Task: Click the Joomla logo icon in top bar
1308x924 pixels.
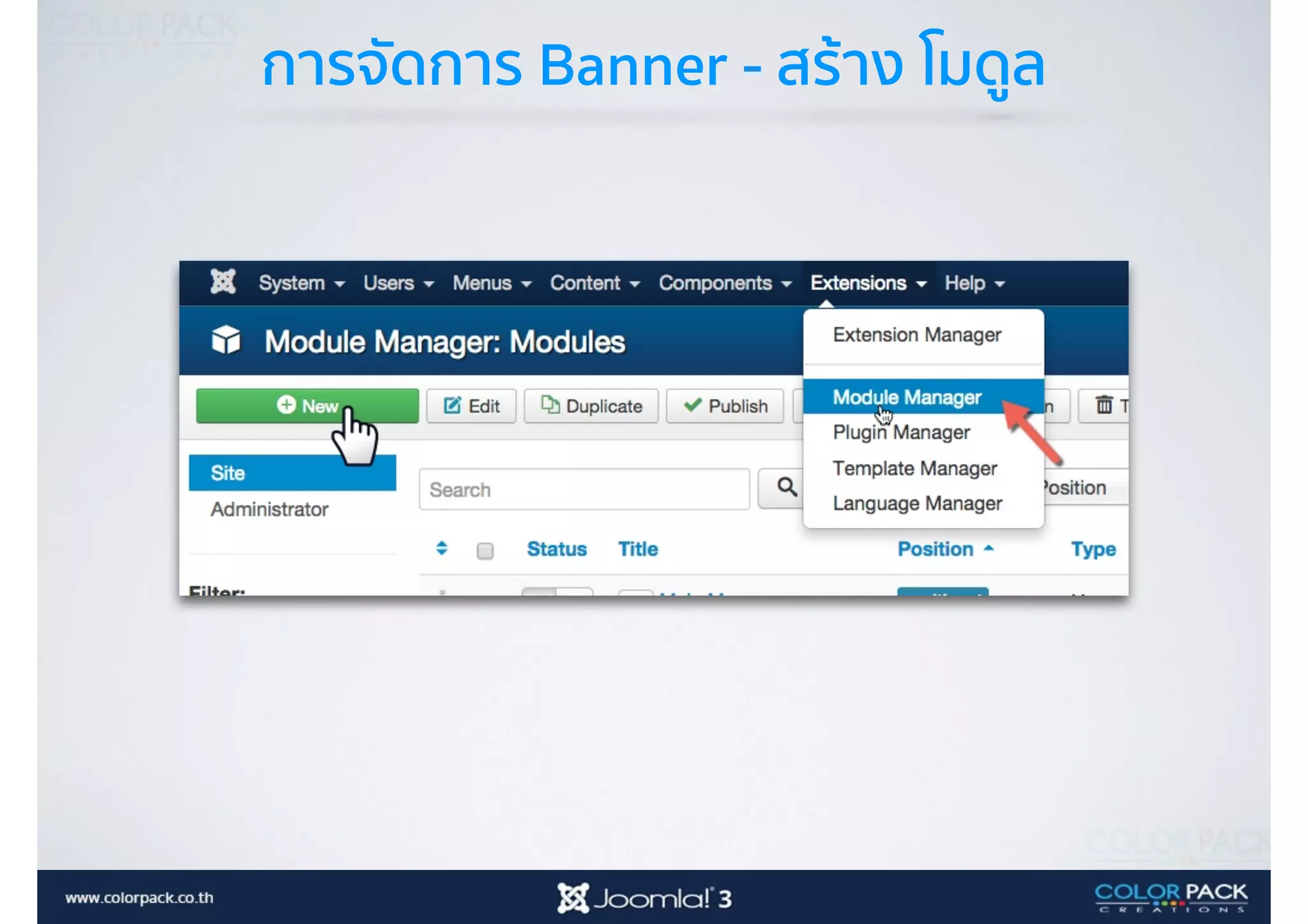Action: click(223, 282)
